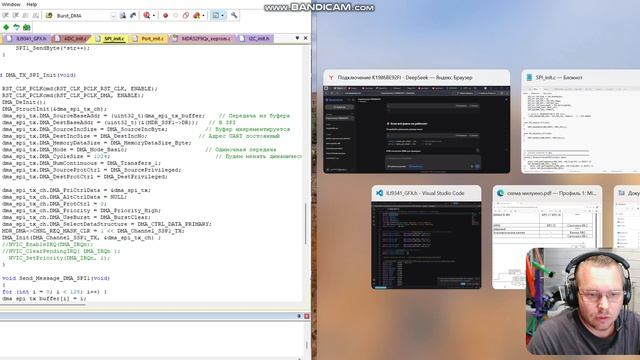This screenshot has width=640, height=360.
Task: Open the editor tab list dropdown arrow
Action: click(x=297, y=38)
